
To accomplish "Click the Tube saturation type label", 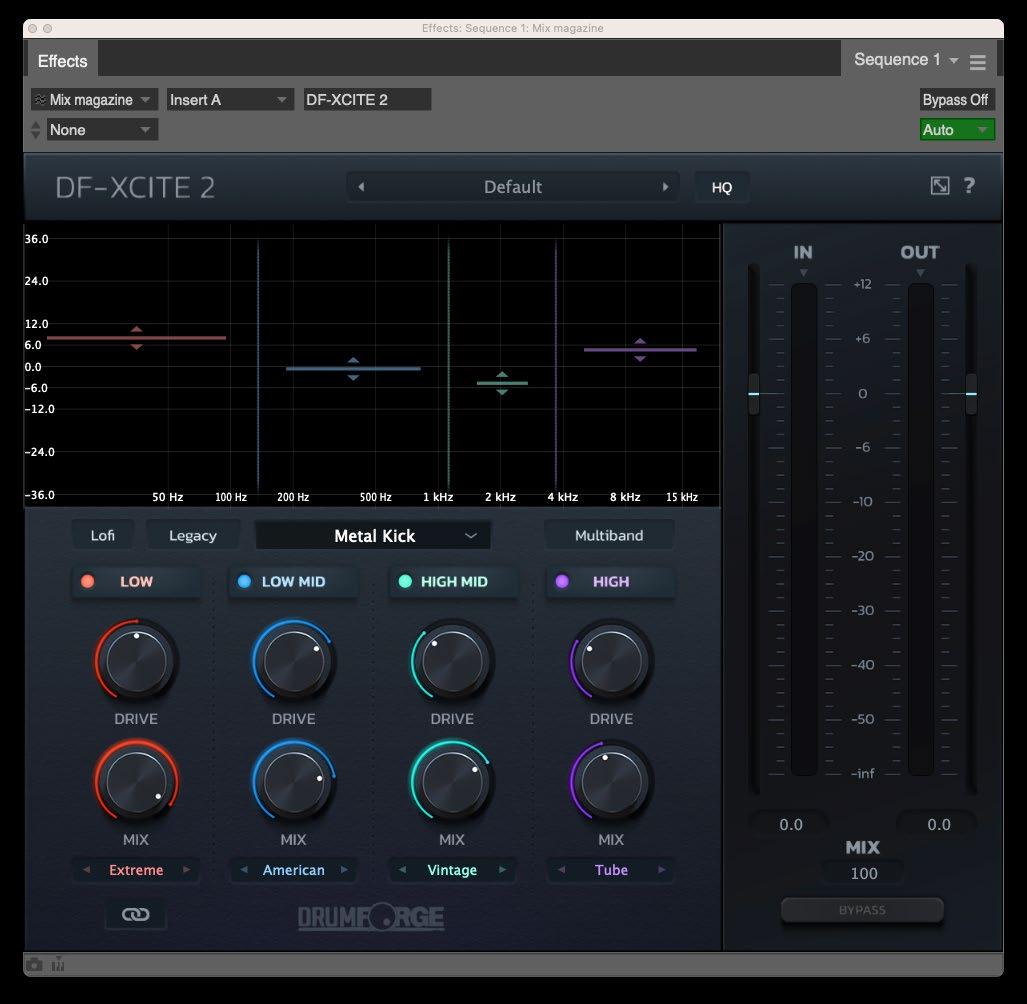I will [611, 870].
